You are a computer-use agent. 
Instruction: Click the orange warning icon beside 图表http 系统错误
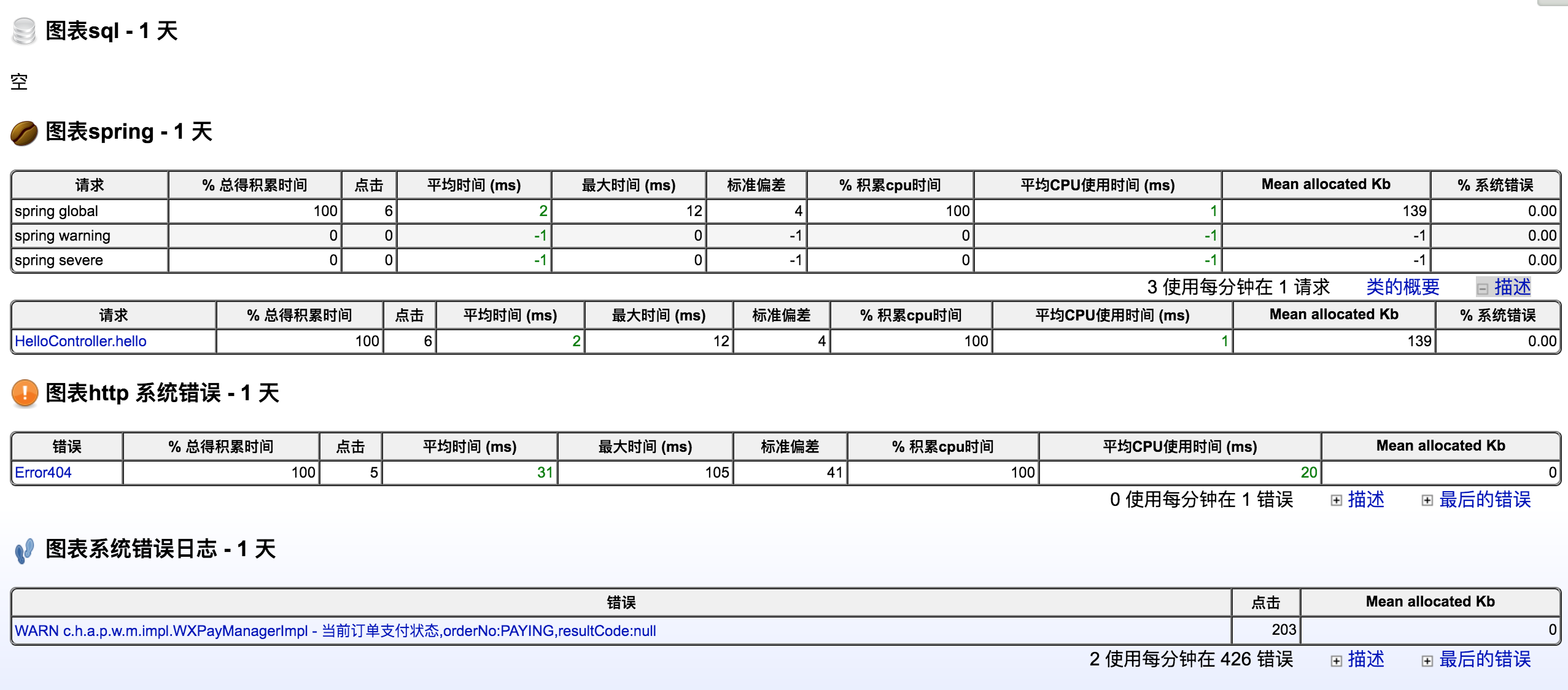coord(25,393)
